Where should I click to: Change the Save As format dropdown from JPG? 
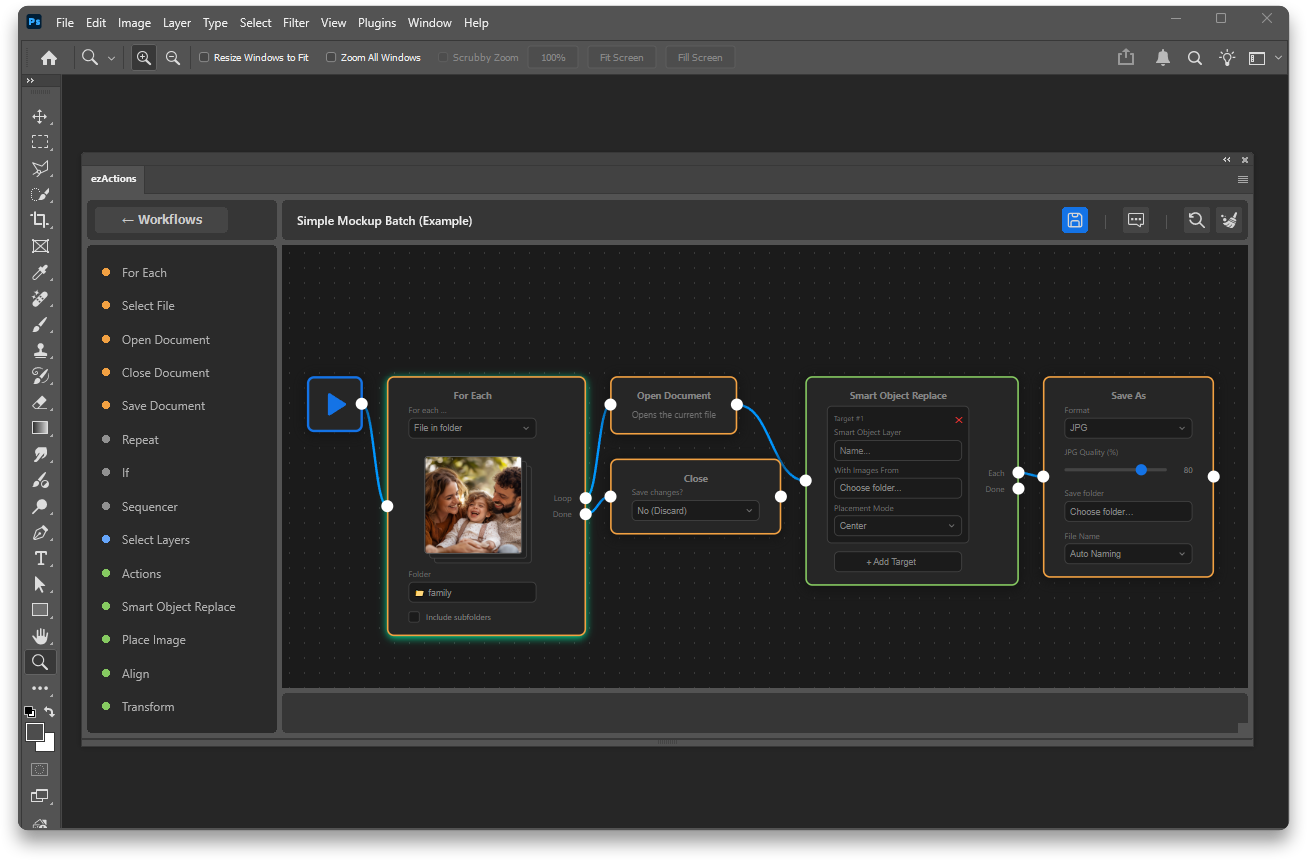(x=1128, y=427)
